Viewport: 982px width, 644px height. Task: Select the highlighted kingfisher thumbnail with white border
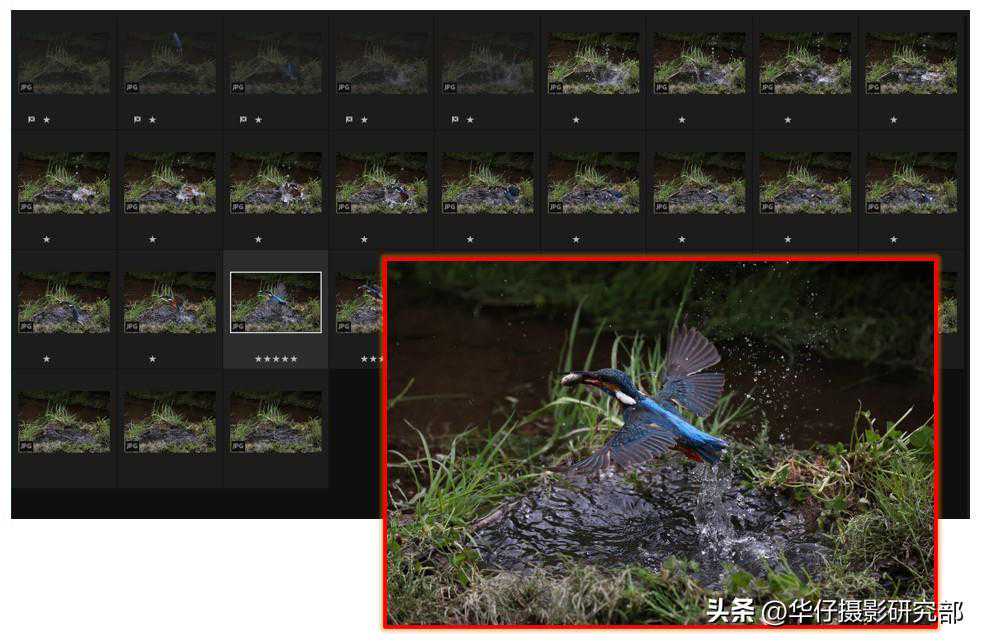(275, 302)
